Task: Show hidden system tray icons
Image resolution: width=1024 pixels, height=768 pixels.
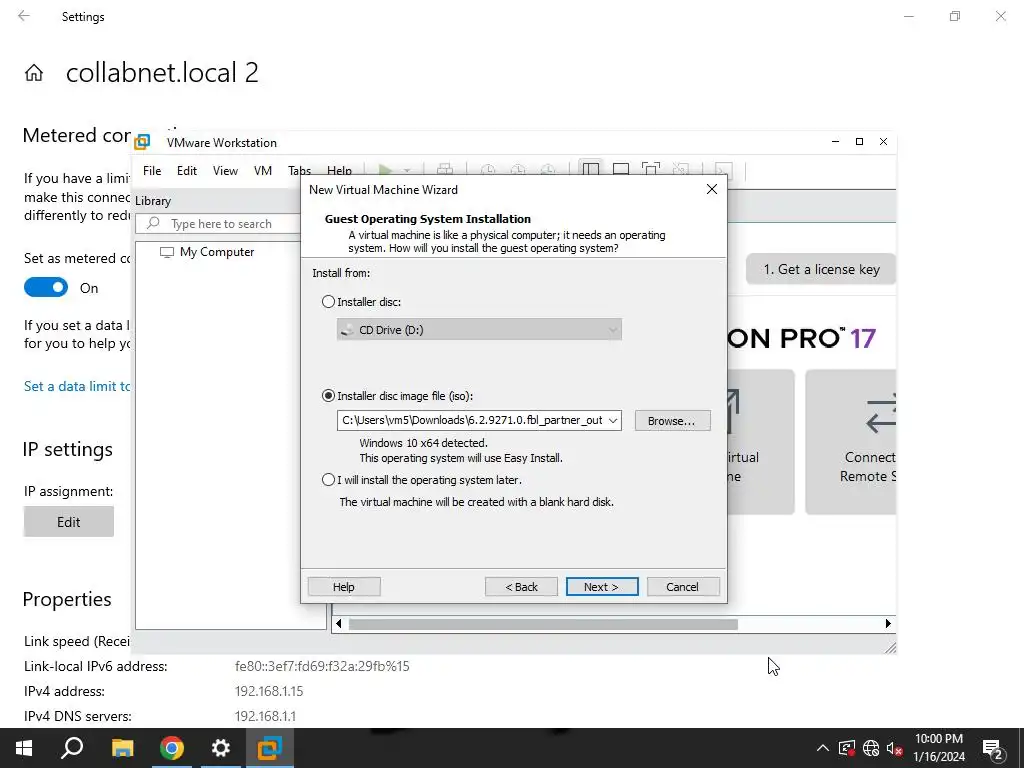Action: pyautogui.click(x=823, y=748)
